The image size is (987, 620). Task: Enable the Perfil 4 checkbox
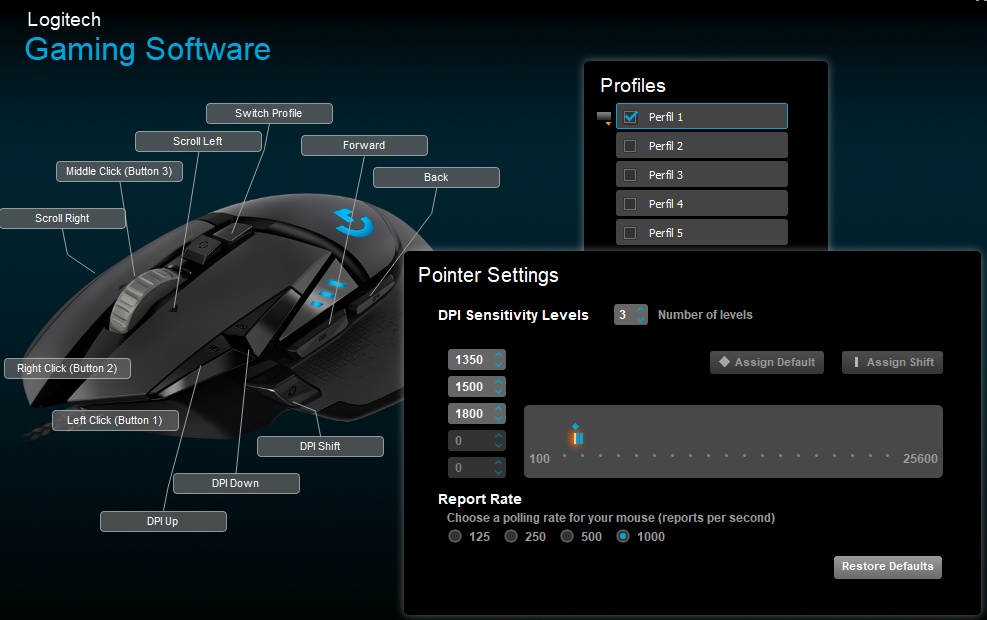[x=629, y=204]
